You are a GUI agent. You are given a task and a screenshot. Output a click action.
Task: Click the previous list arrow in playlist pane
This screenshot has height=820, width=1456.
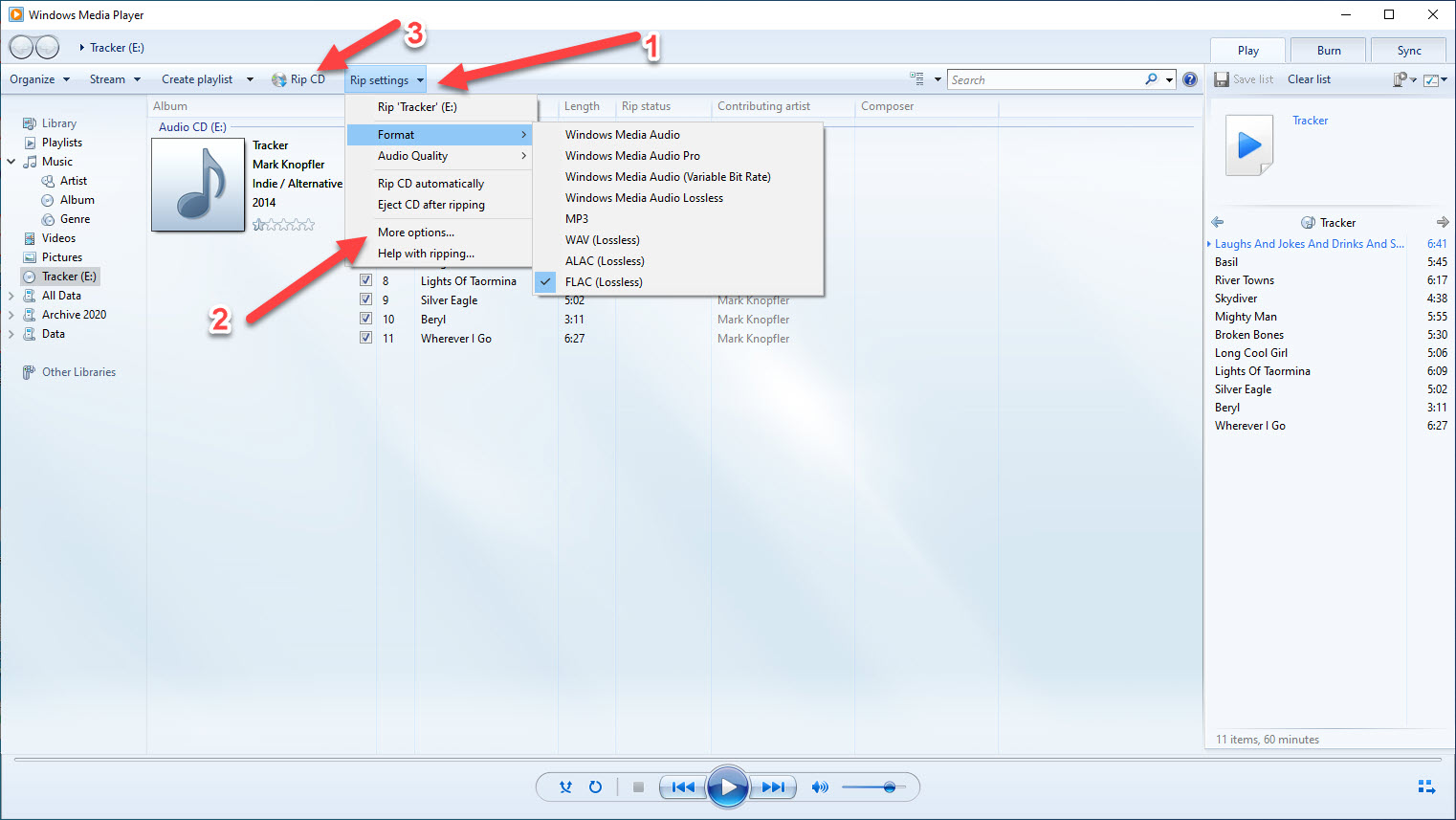click(1218, 222)
